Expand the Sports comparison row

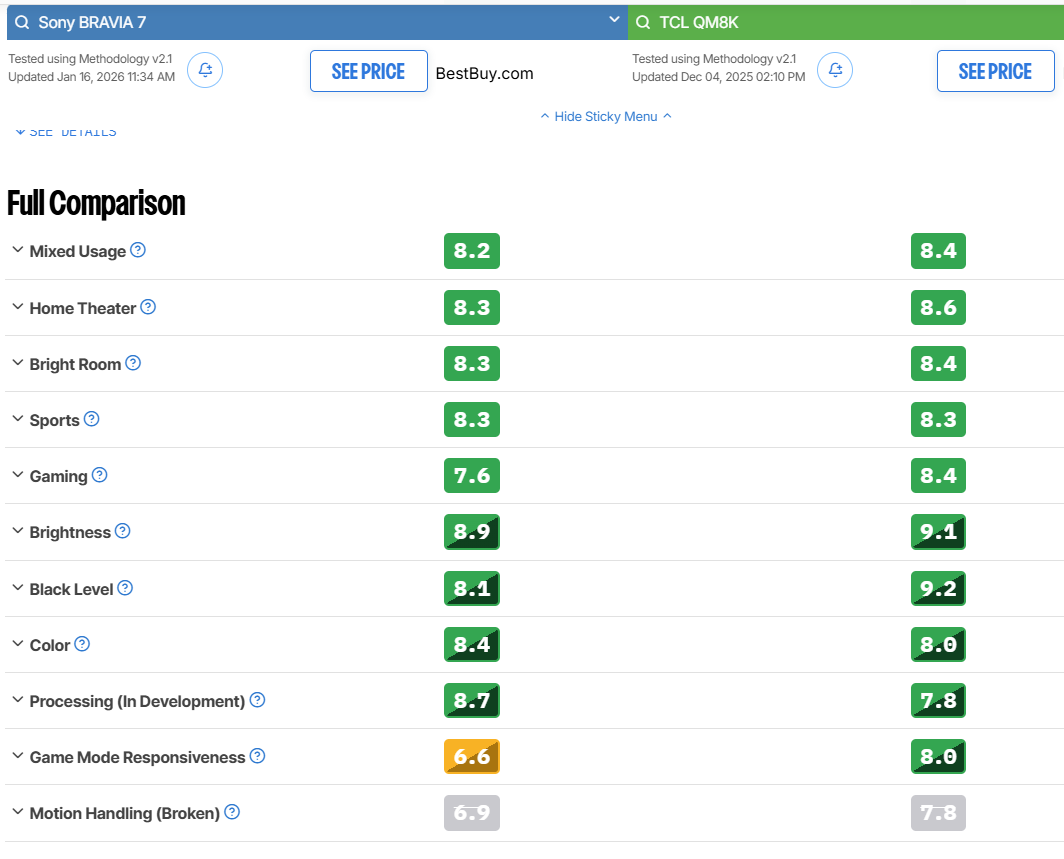pos(17,419)
